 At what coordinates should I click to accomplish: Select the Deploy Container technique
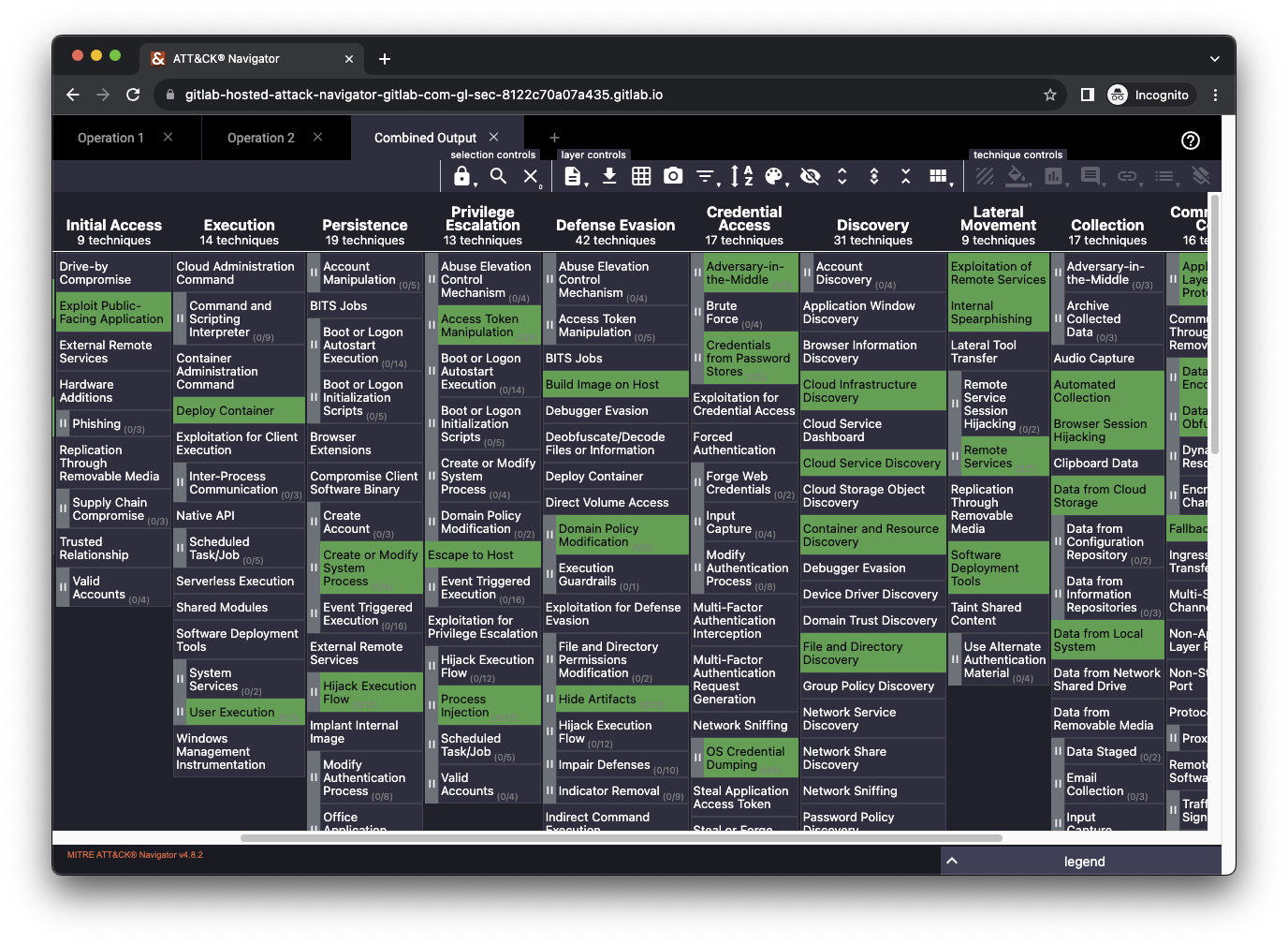(x=239, y=410)
